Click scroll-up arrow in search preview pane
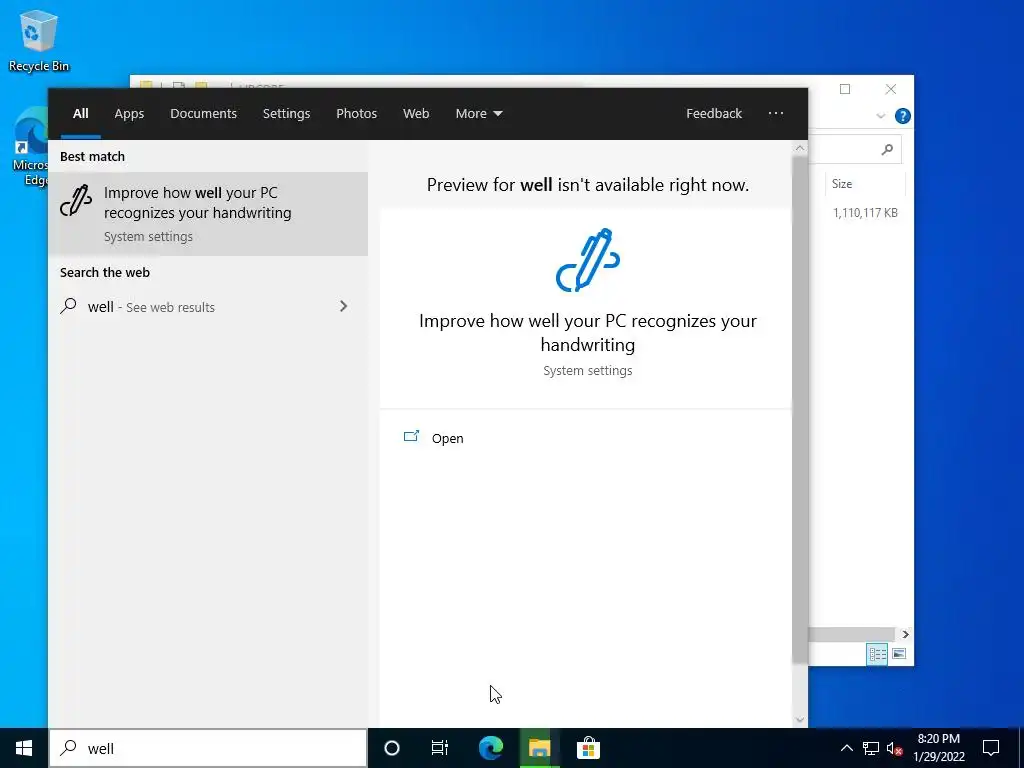Screen dimensions: 1024x768 [800, 148]
